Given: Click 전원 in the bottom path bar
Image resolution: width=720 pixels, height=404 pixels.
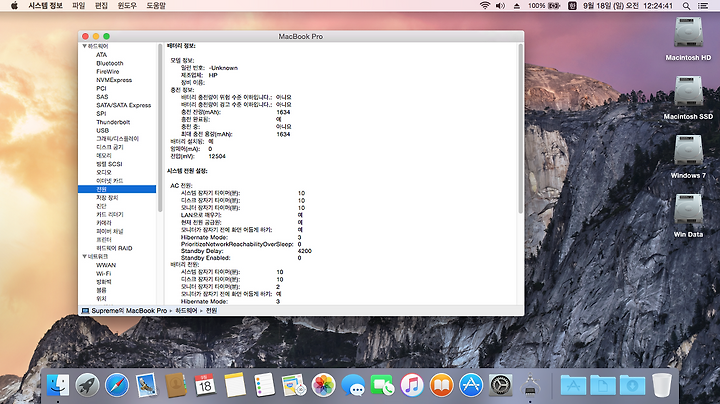Looking at the screenshot, I should click(x=211, y=311).
